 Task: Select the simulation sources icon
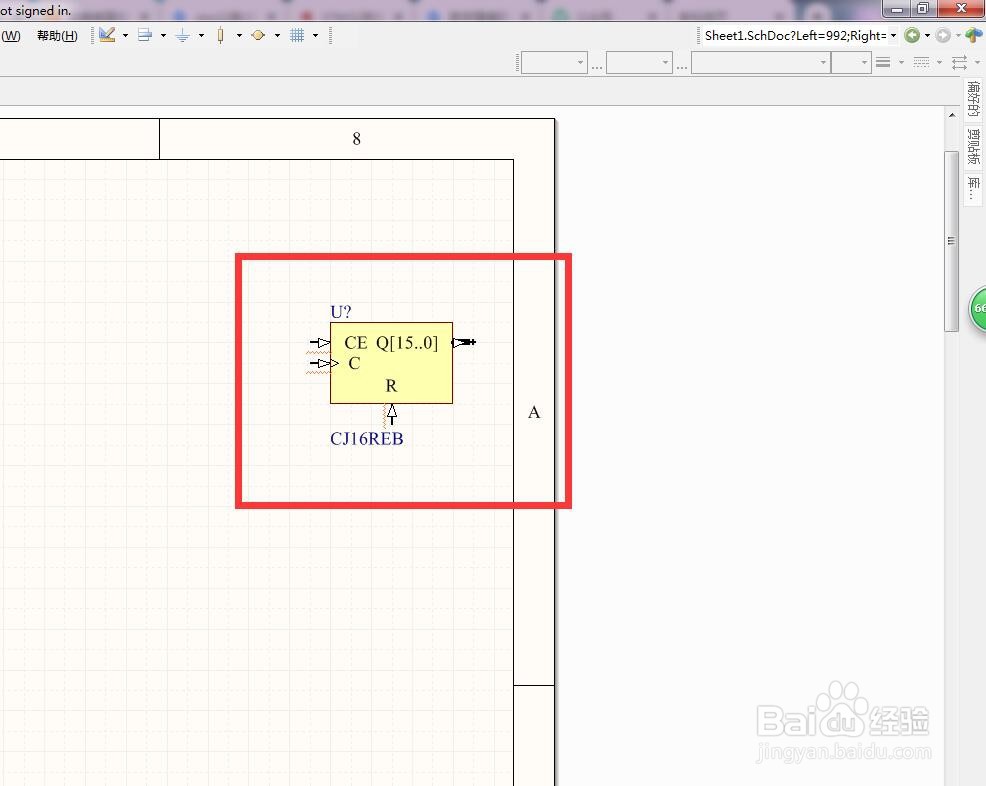click(x=258, y=35)
